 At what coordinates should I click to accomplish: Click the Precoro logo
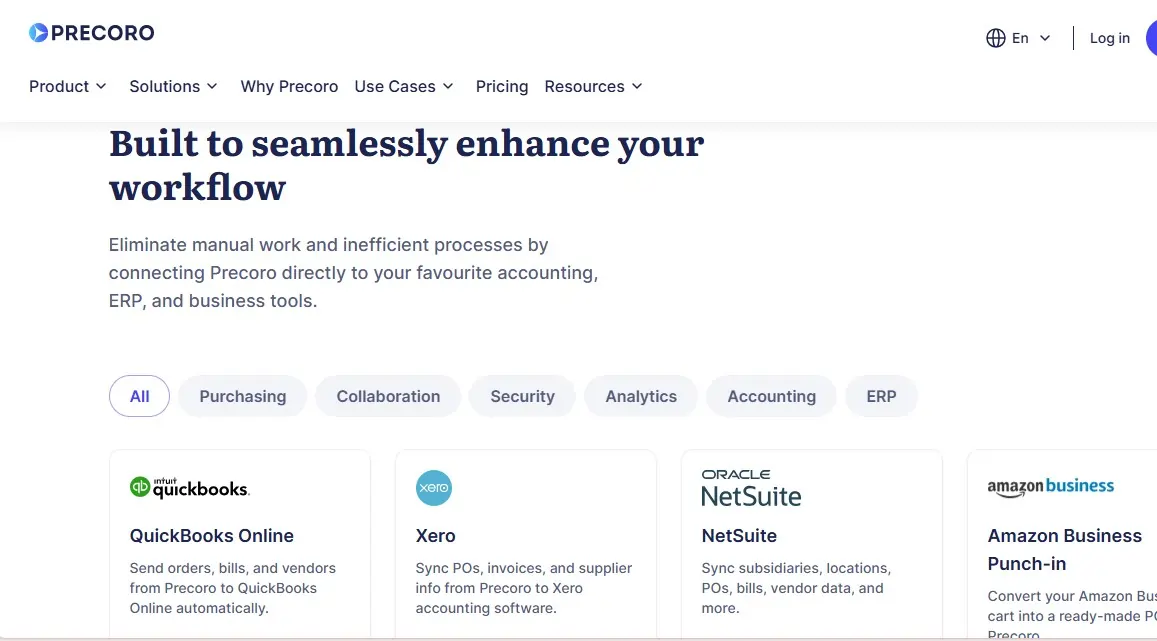point(91,32)
